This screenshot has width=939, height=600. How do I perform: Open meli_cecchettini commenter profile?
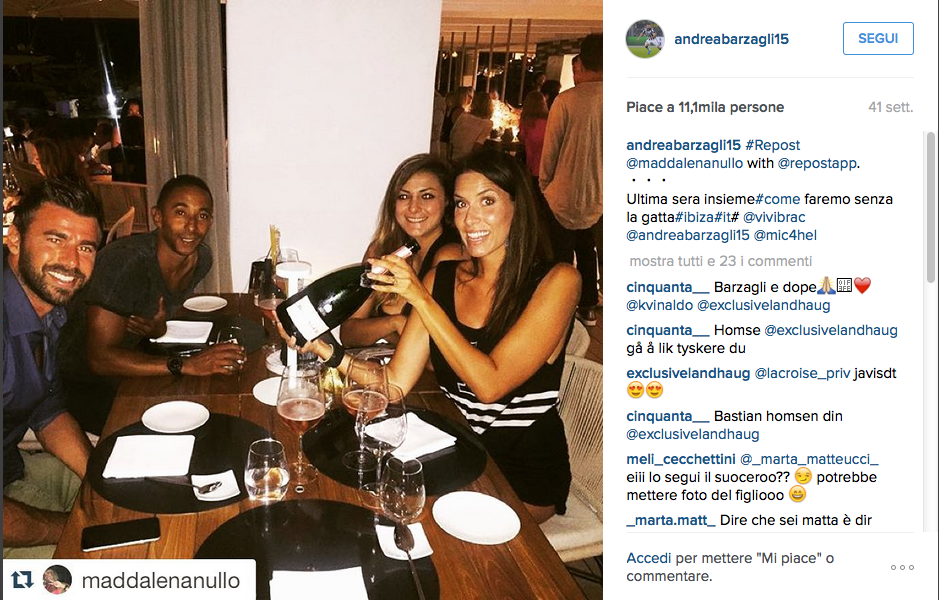pos(681,459)
